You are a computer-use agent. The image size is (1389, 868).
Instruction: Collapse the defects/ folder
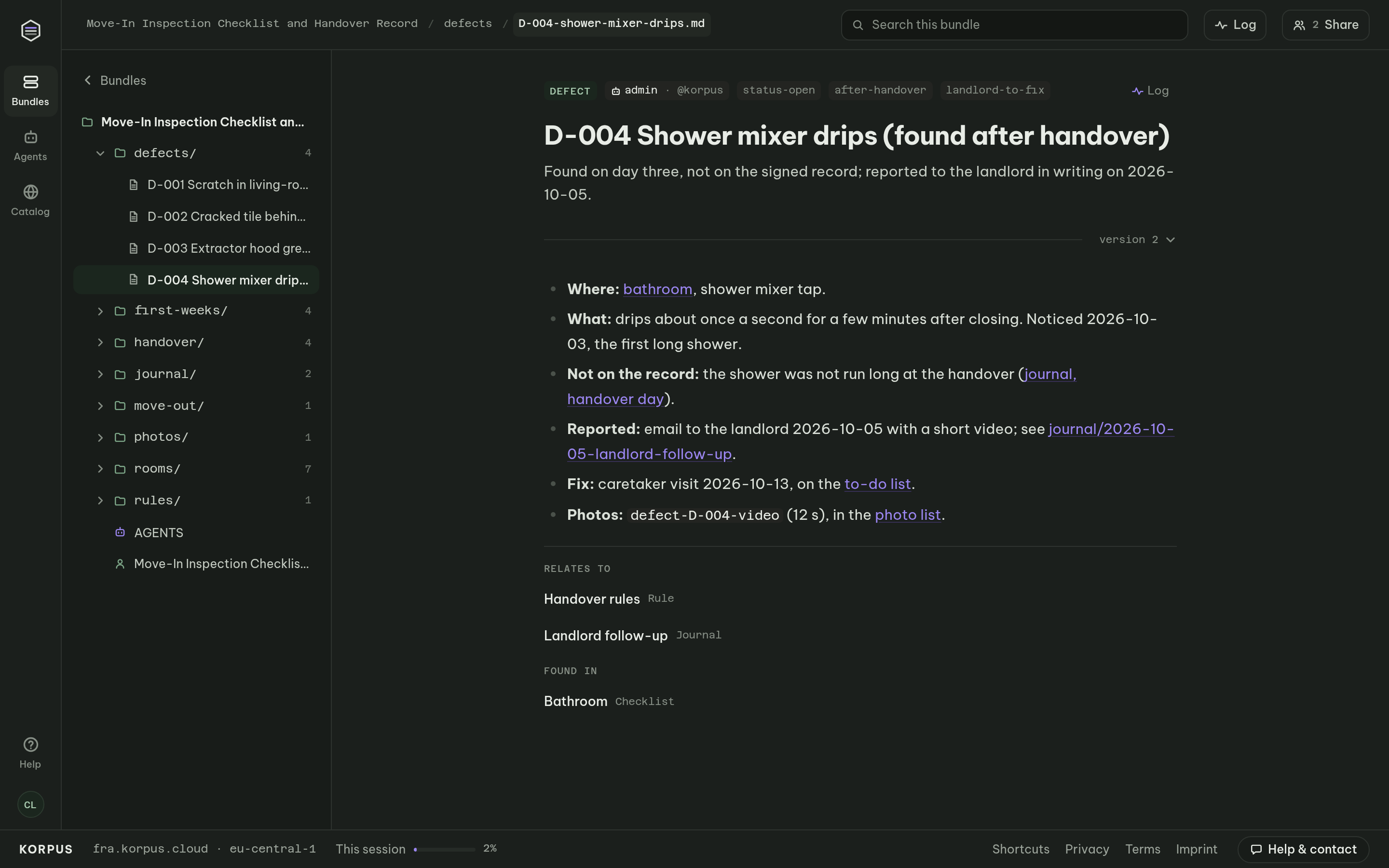tap(100, 153)
